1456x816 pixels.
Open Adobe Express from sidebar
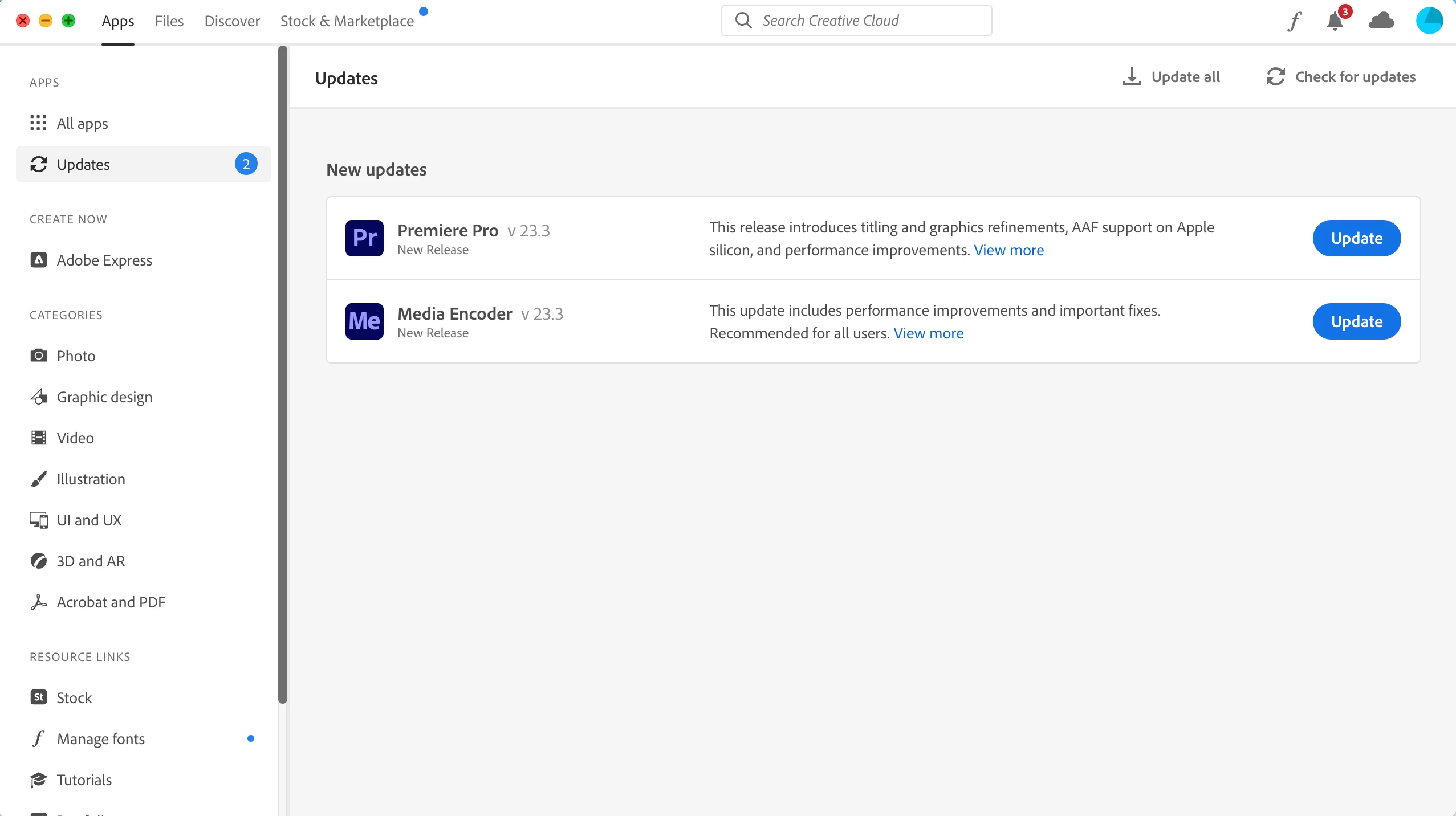click(104, 260)
